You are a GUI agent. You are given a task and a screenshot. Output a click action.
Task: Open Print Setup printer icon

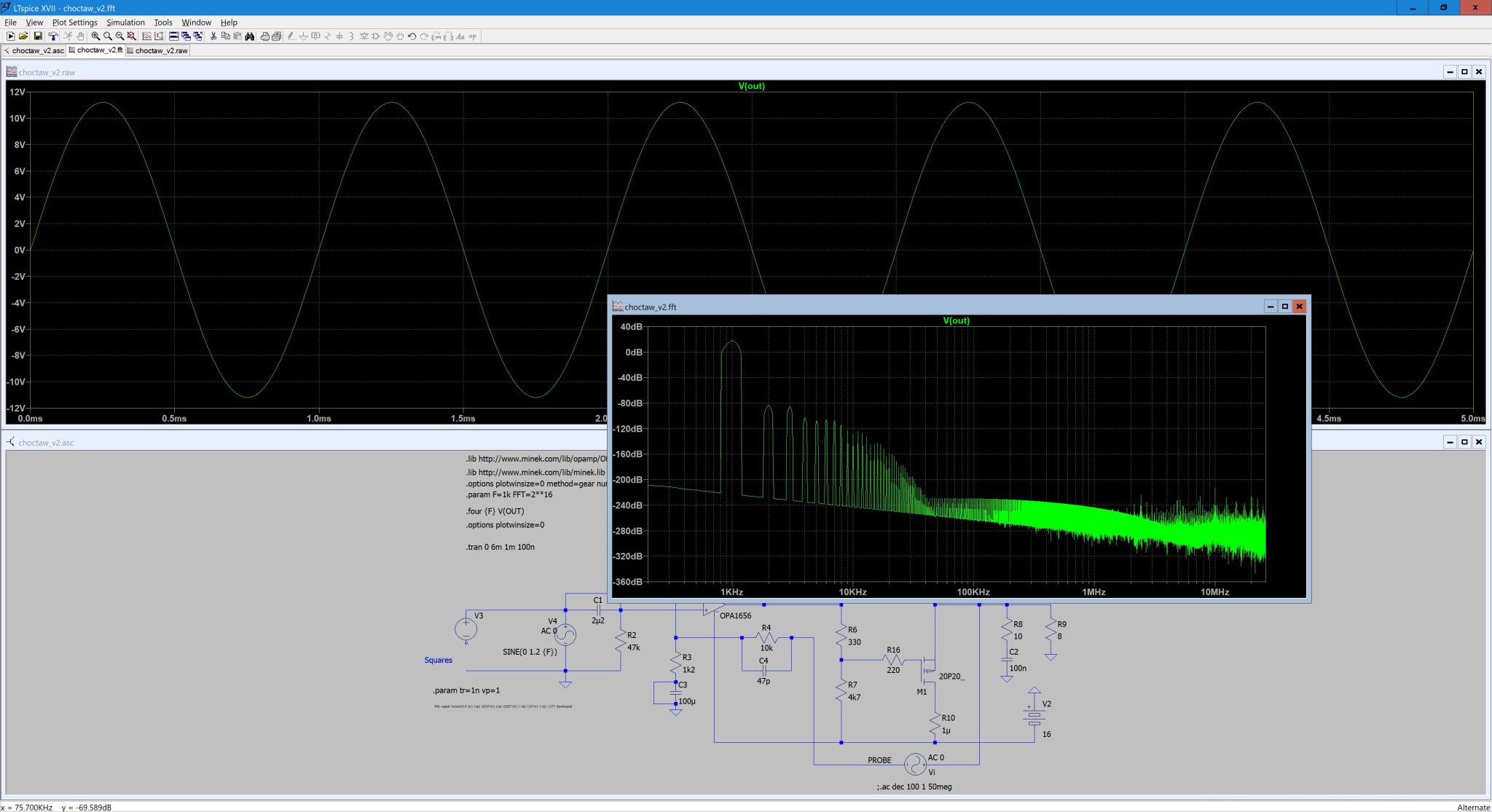[x=265, y=36]
